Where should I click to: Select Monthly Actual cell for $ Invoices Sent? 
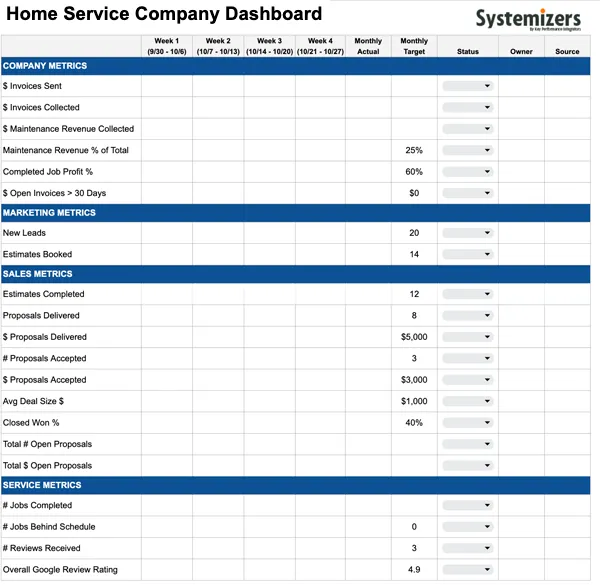pyautogui.click(x=368, y=86)
